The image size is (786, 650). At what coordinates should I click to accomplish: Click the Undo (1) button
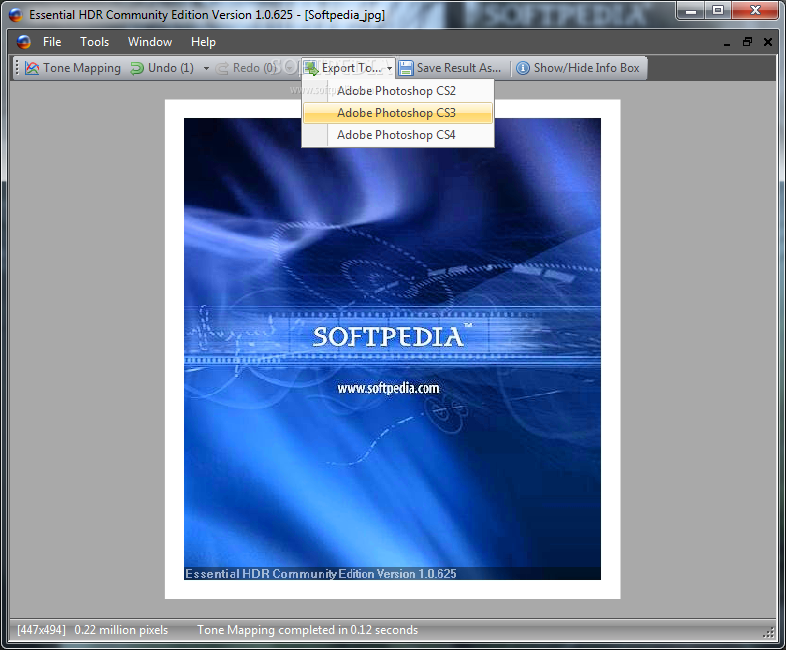click(162, 68)
